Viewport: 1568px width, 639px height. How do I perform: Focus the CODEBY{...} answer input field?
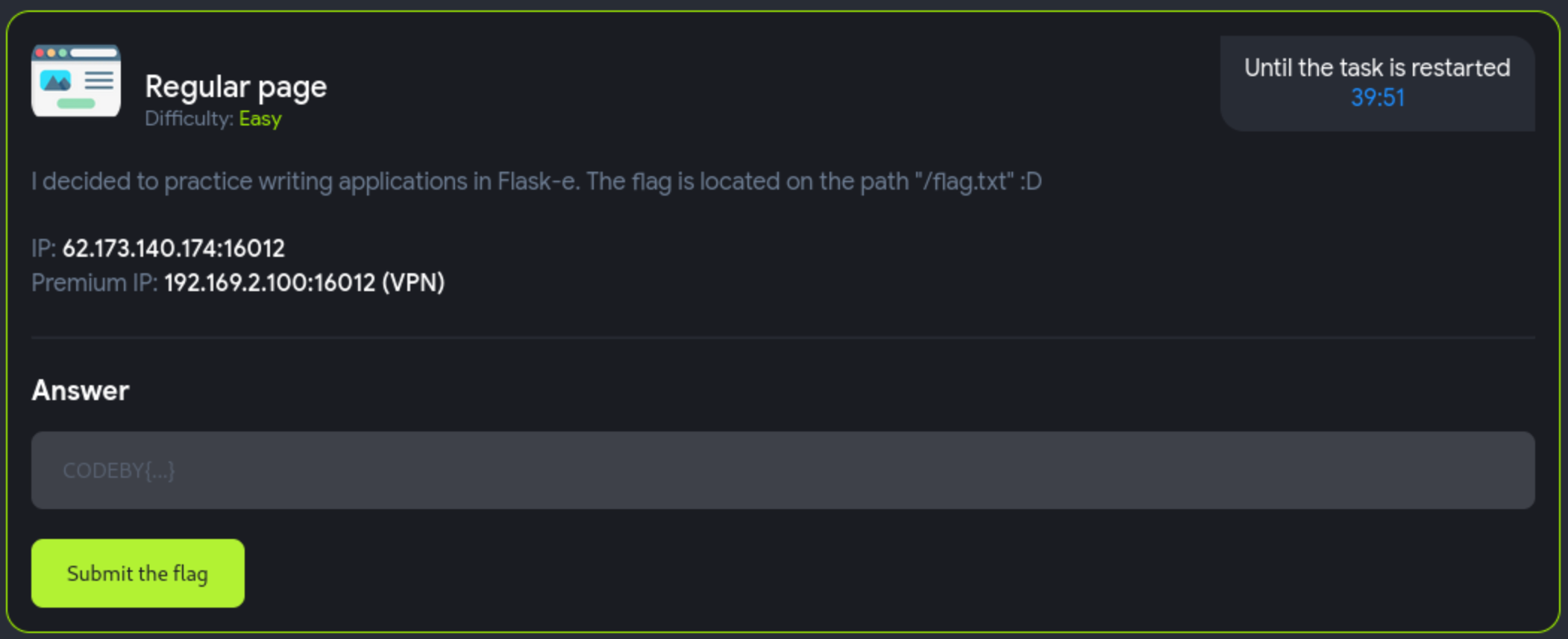click(x=783, y=470)
